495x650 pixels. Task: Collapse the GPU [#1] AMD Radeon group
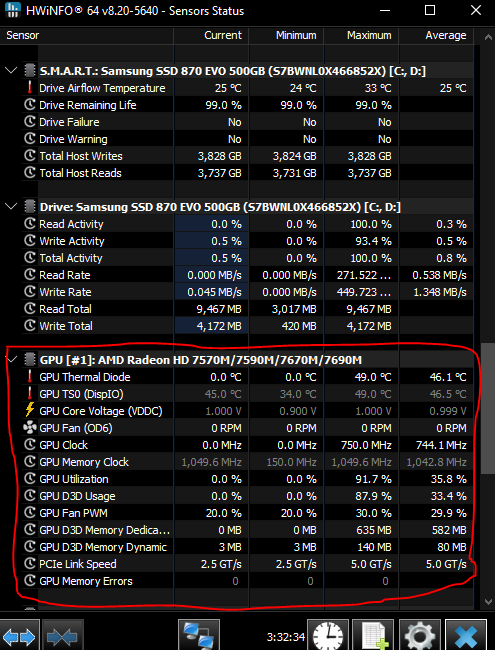pos(11,359)
